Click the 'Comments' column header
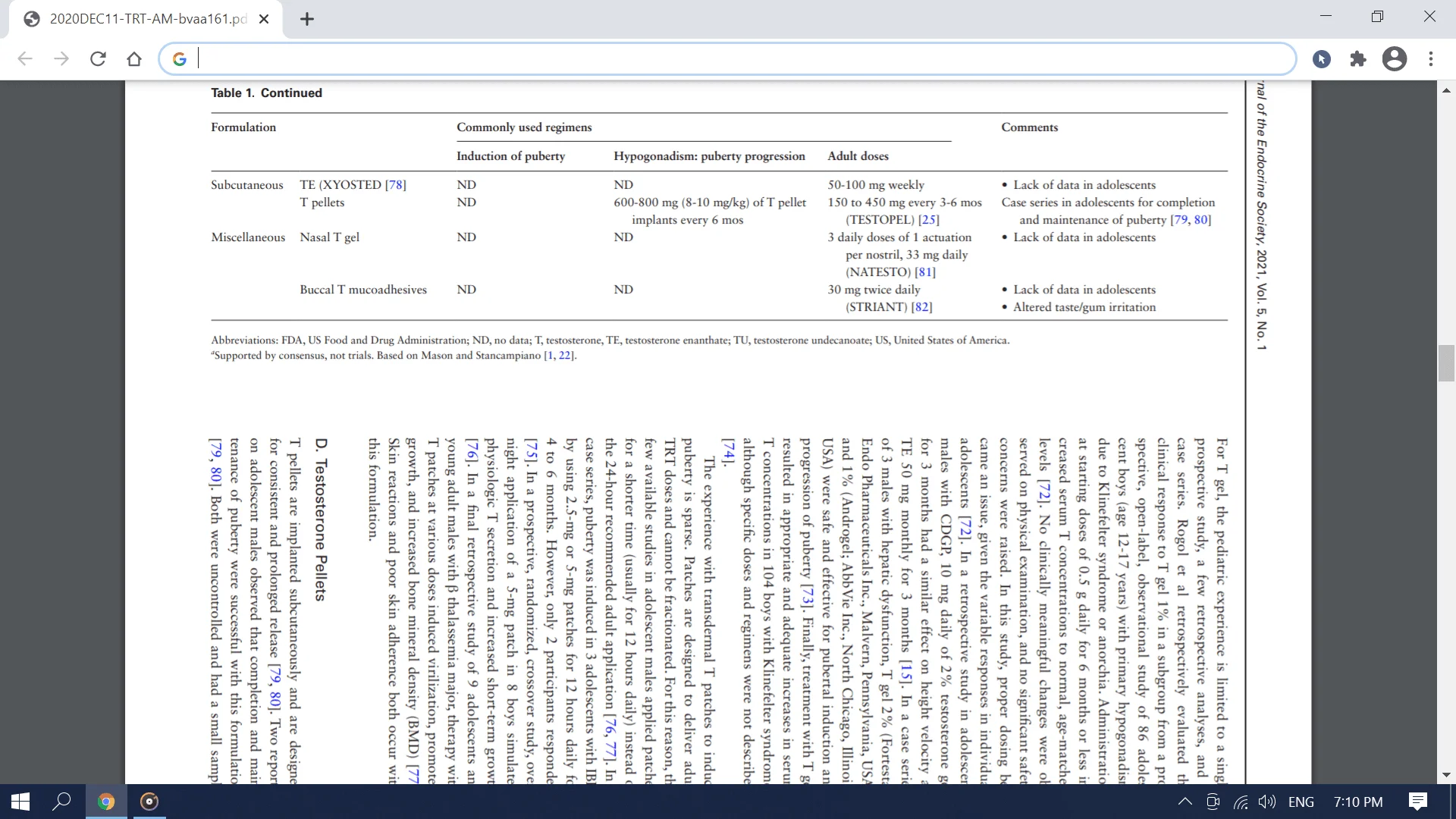This screenshot has height=819, width=1456. coord(1029,127)
